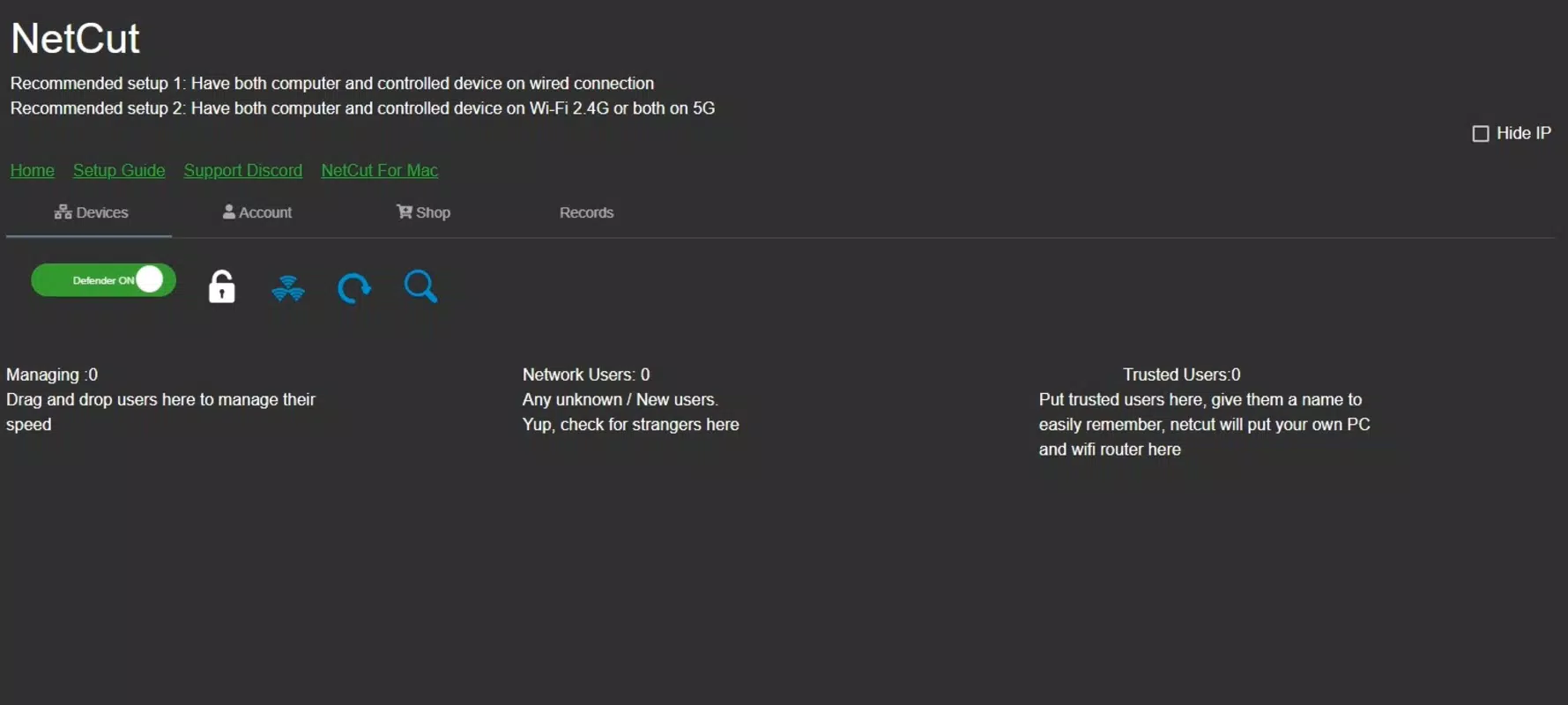Click the blue Wi-Fi signal icon
The height and width of the screenshot is (705, 1568).
[x=288, y=288]
